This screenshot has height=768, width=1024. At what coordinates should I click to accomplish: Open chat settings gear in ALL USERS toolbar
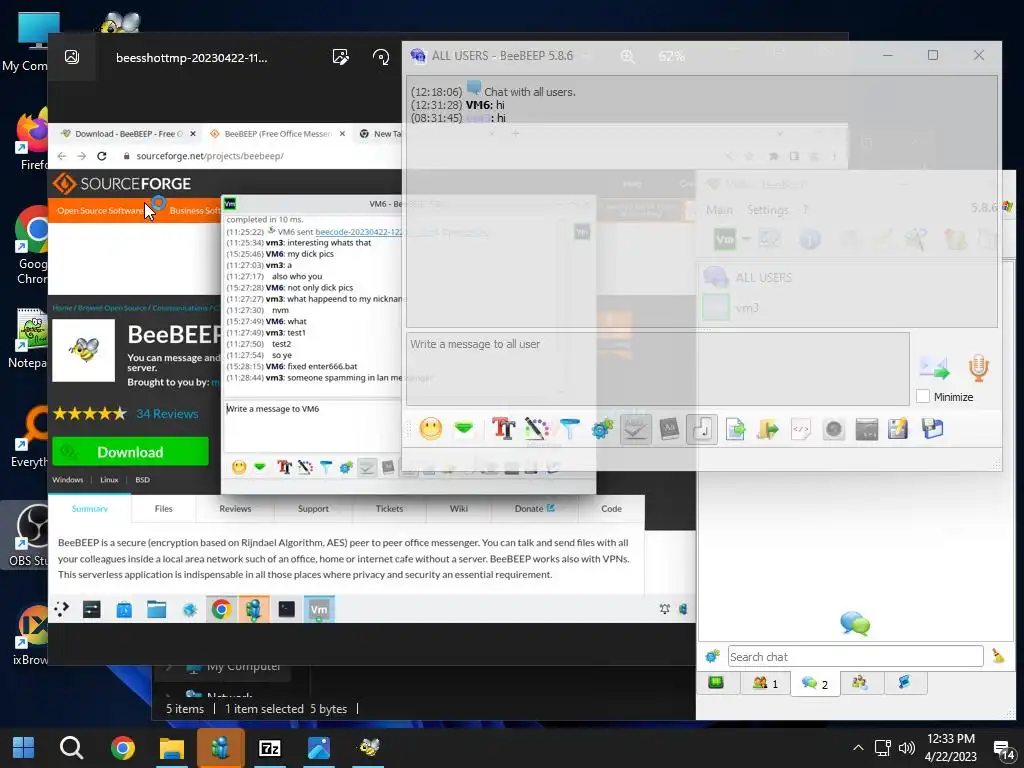[x=602, y=429]
